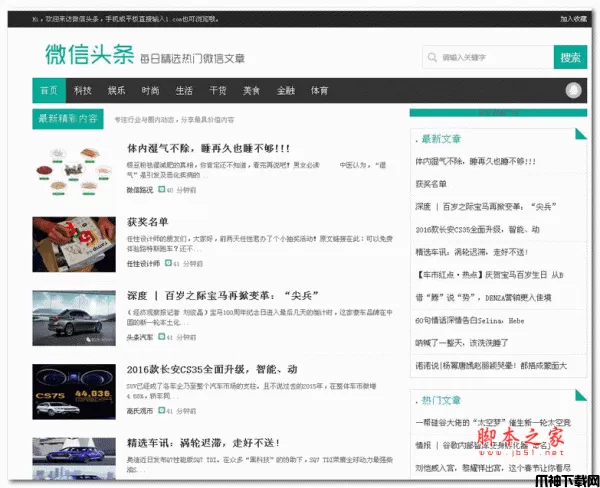Click comment icon under 体内湿气不除 article
600x488 pixels.
pos(162,189)
